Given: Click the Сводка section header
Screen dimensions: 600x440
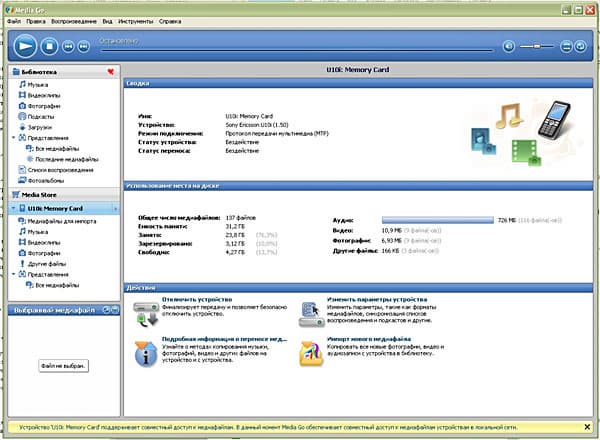Looking at the screenshot, I should pos(358,83).
